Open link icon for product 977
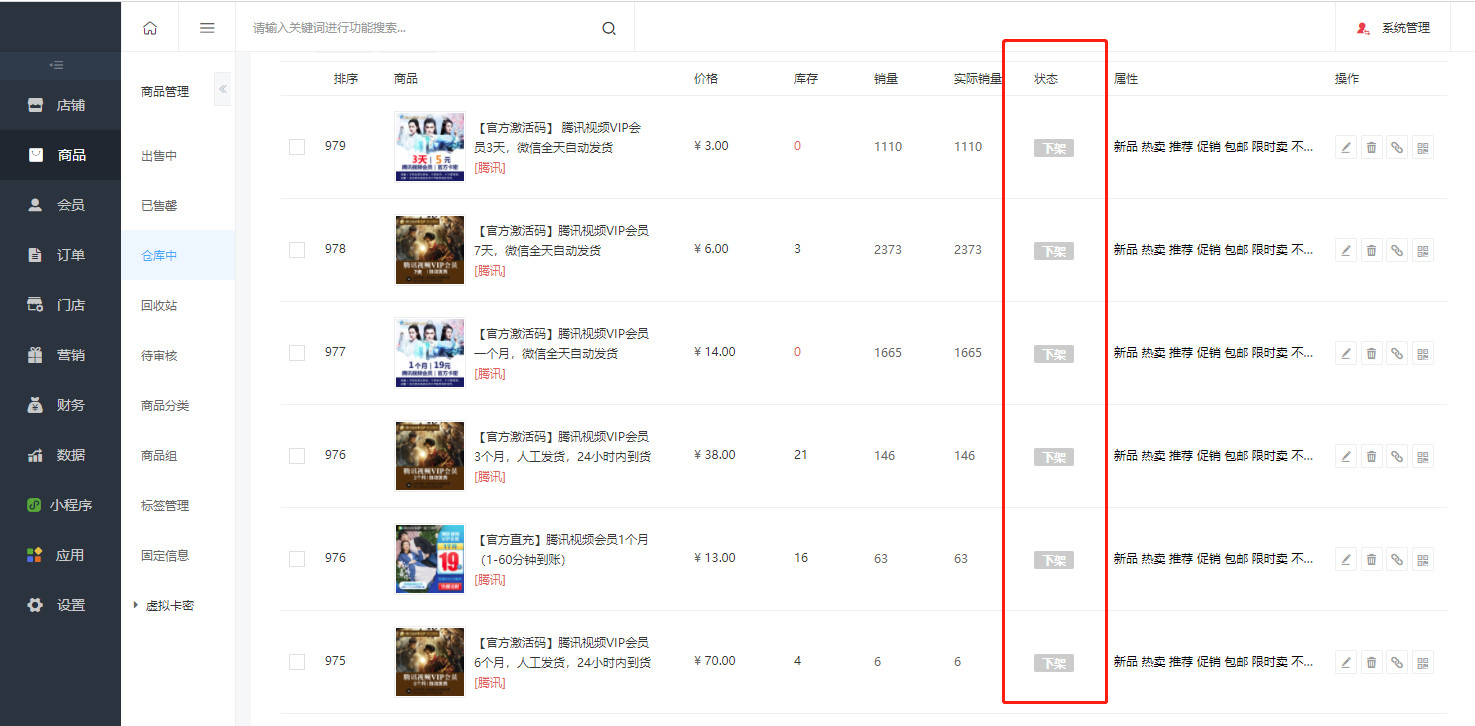This screenshot has width=1475, height=726. pyautogui.click(x=1397, y=354)
